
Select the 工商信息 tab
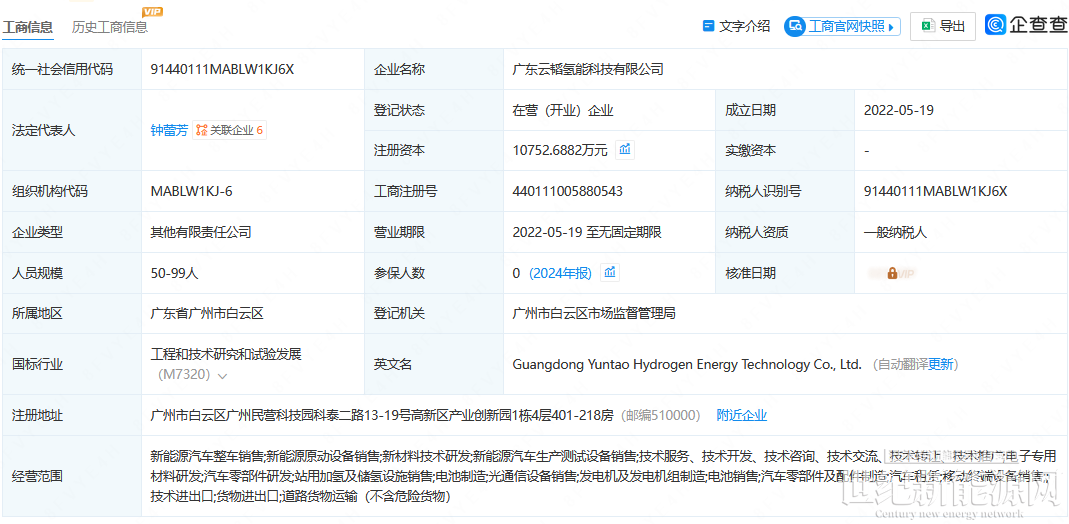(x=28, y=27)
